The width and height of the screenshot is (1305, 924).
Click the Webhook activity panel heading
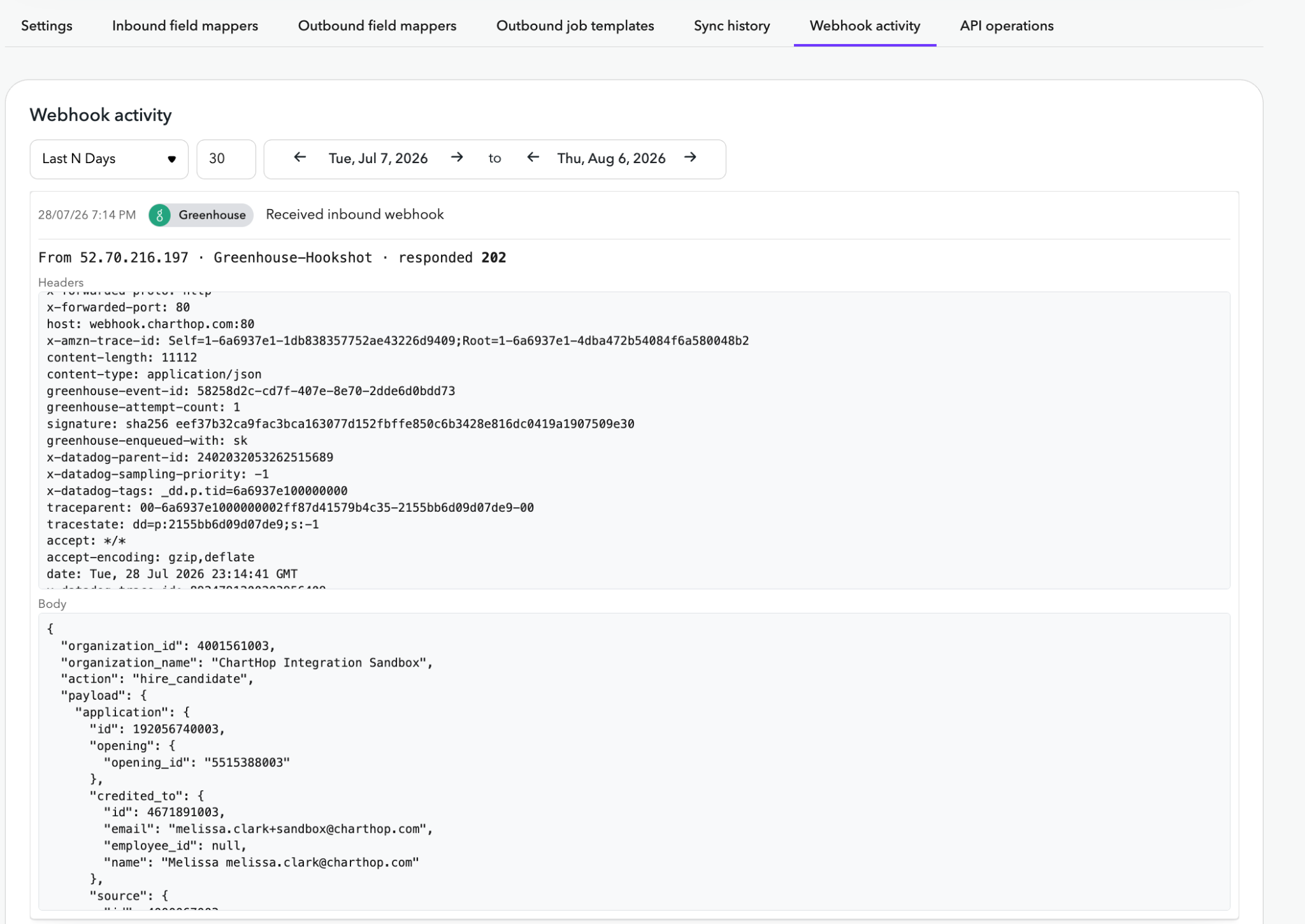101,115
